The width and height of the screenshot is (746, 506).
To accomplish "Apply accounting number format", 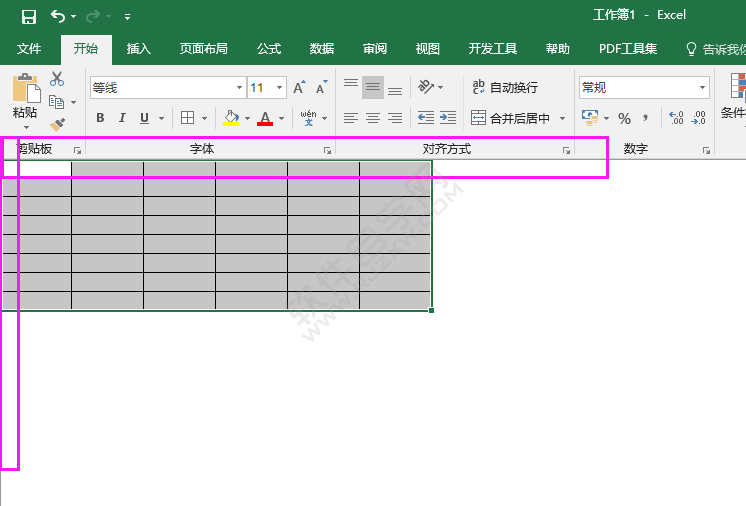I will [590, 117].
